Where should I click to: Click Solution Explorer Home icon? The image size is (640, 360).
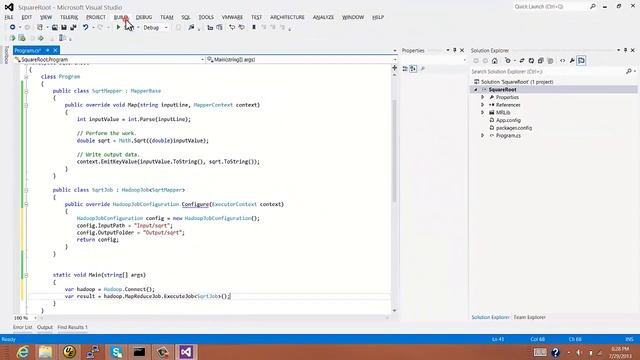pos(495,61)
